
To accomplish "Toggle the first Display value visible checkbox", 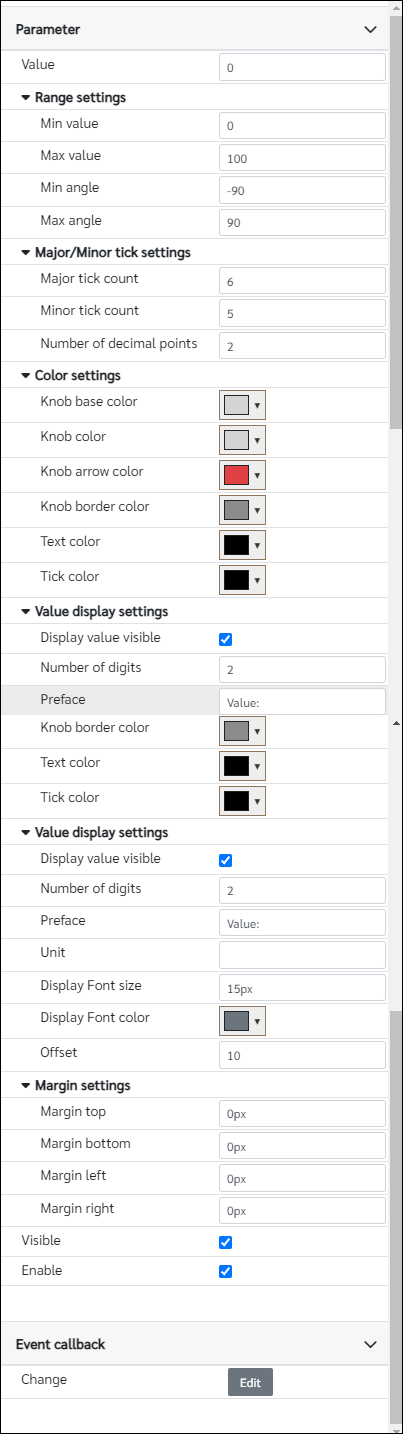I will coord(225,639).
